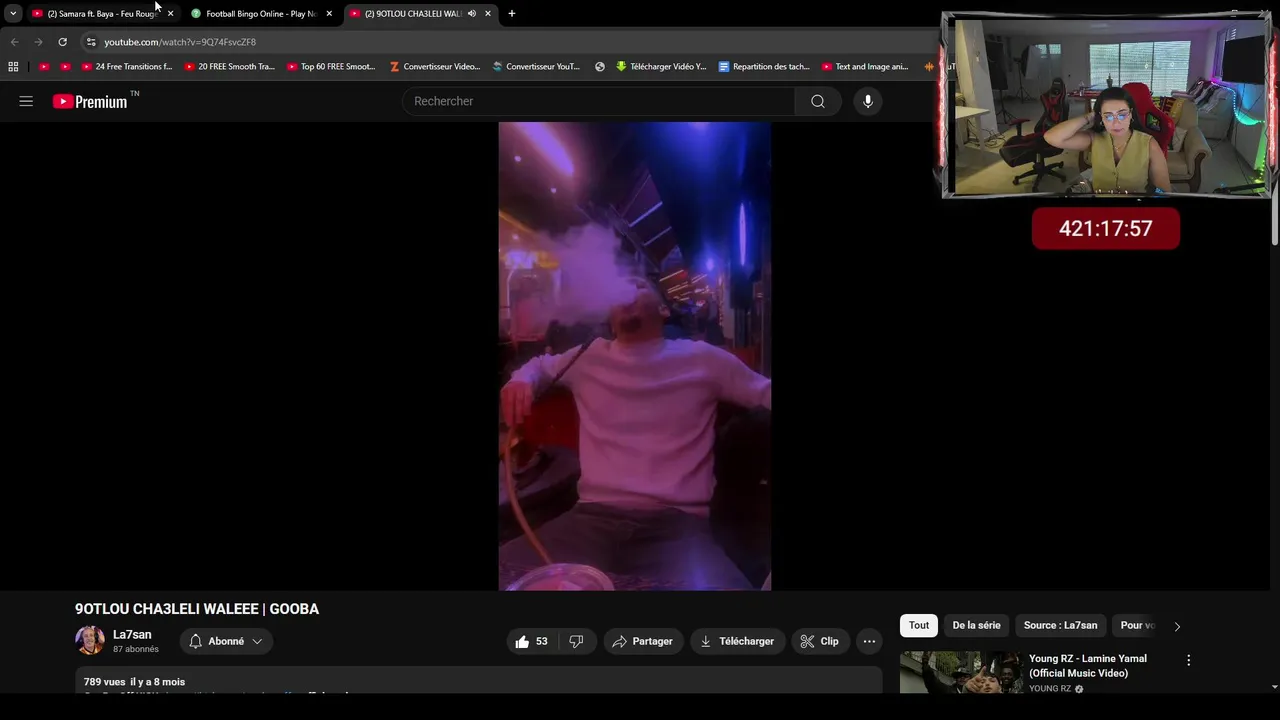1280x720 pixels.
Task: Mute the 9OTLOU tab audio speaker icon
Action: point(471,14)
